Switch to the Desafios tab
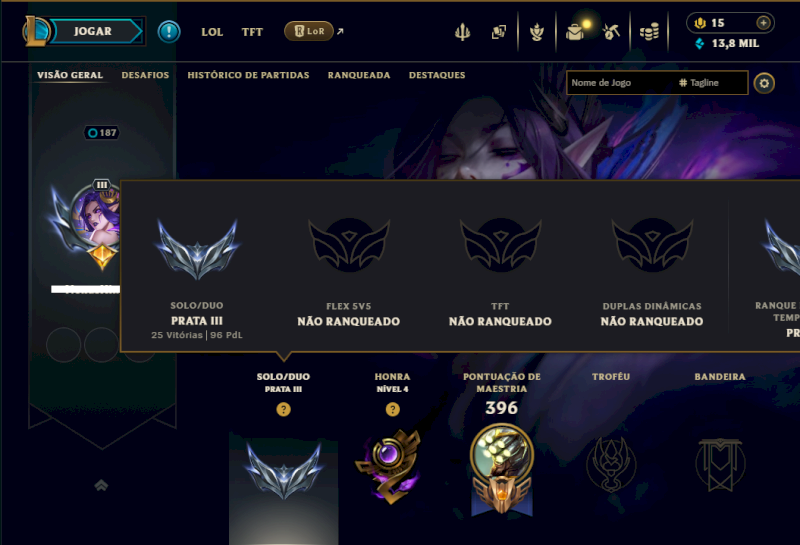Viewport: 800px width, 545px height. point(145,75)
